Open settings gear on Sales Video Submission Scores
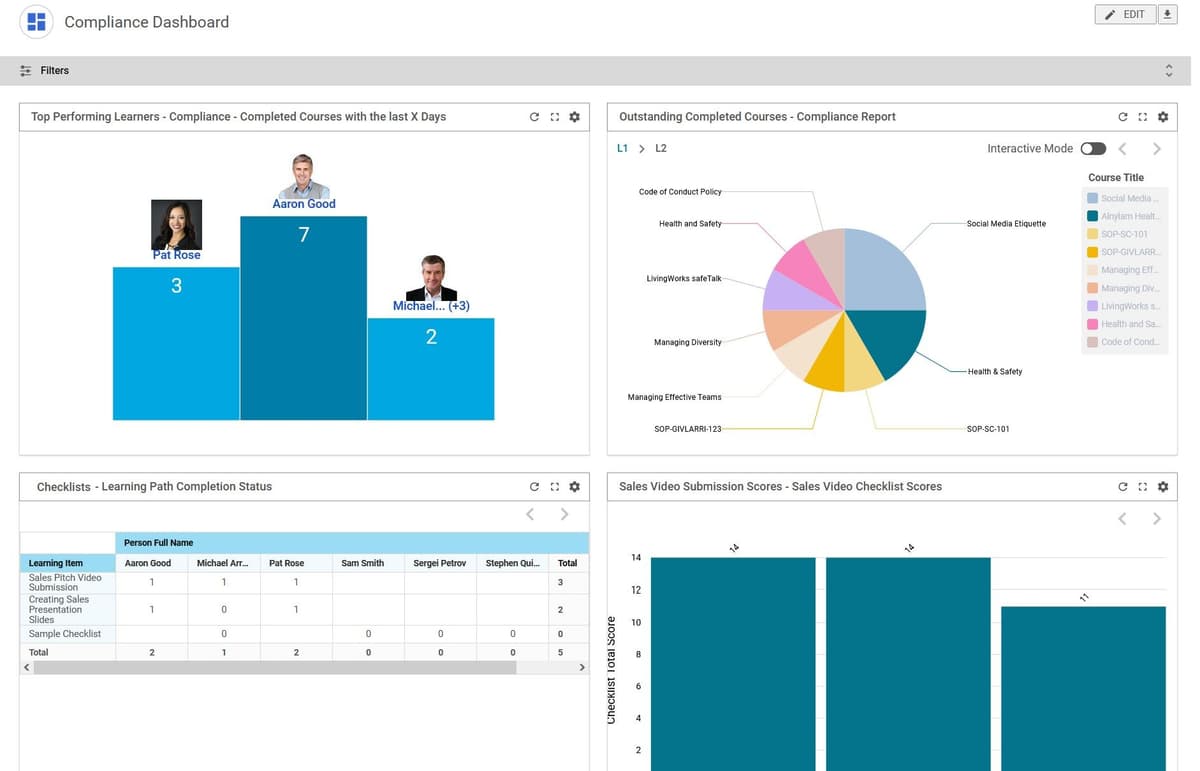Image resolution: width=1200 pixels, height=771 pixels. pyautogui.click(x=1163, y=486)
